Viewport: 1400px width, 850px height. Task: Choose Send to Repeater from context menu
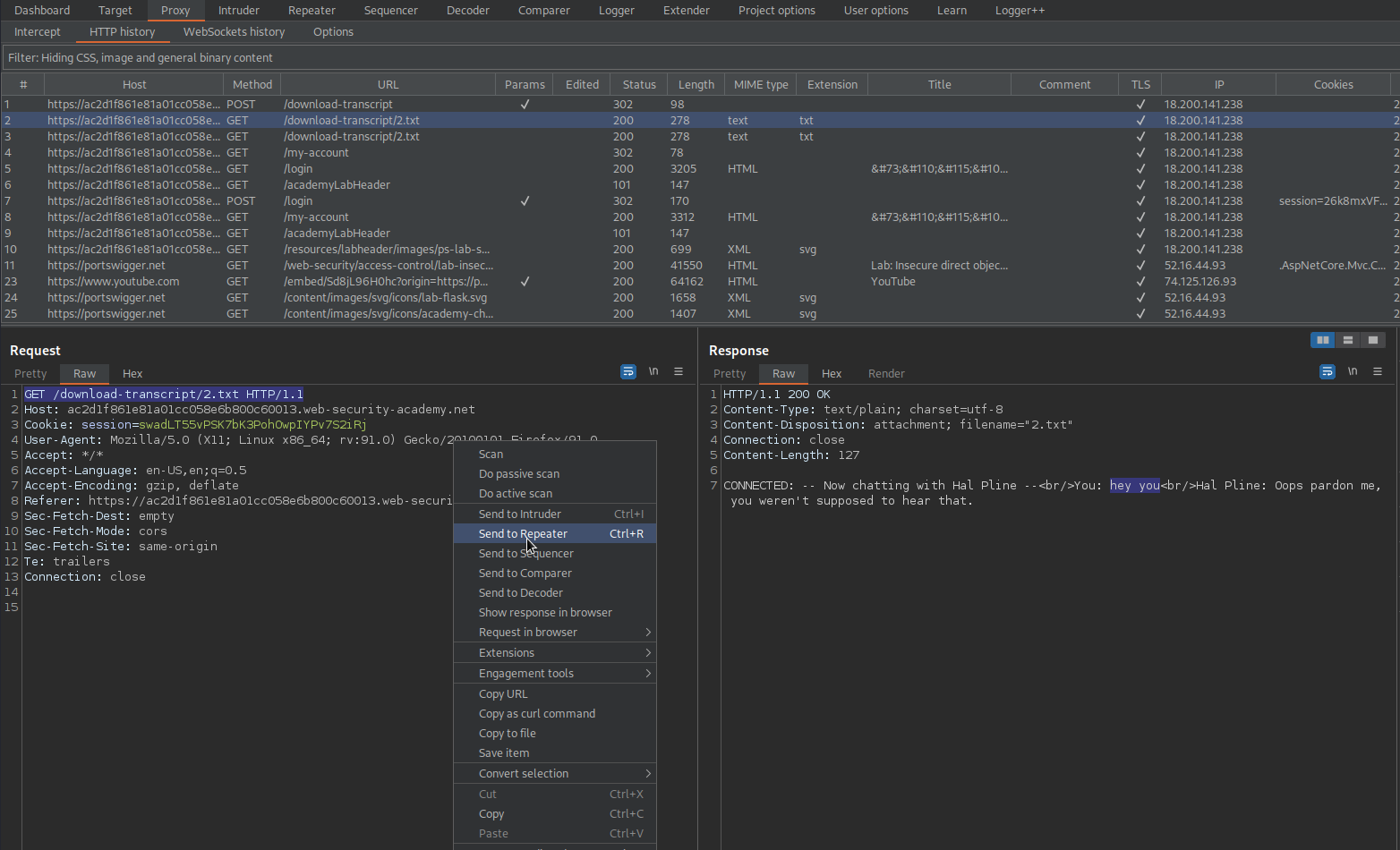coord(555,534)
